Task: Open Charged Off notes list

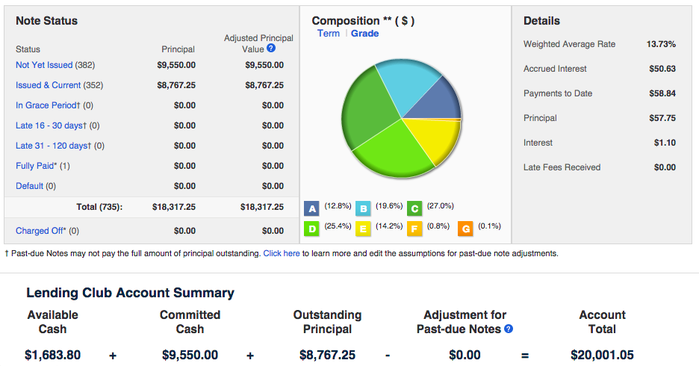Action: coord(41,231)
